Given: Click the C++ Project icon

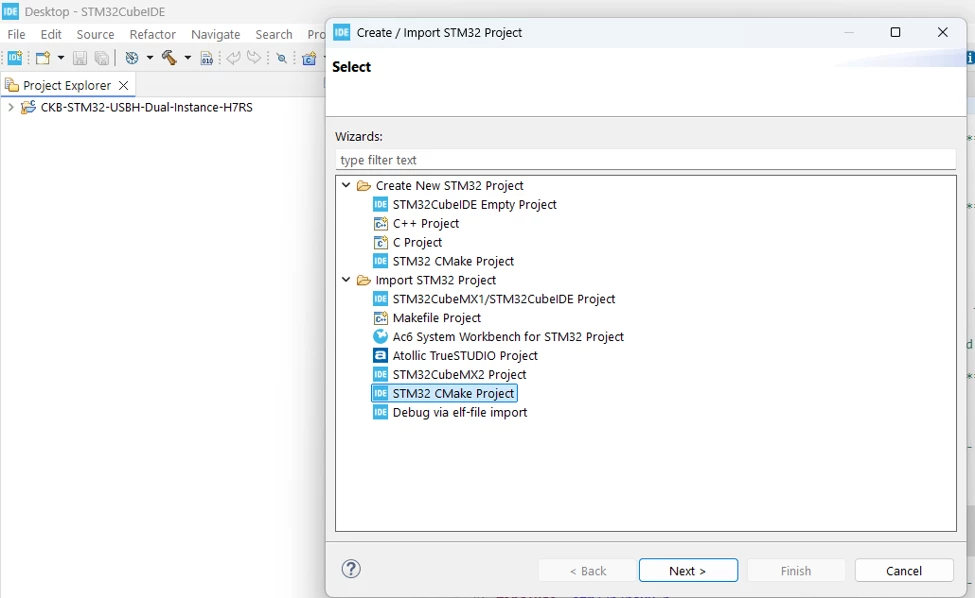Looking at the screenshot, I should (380, 223).
